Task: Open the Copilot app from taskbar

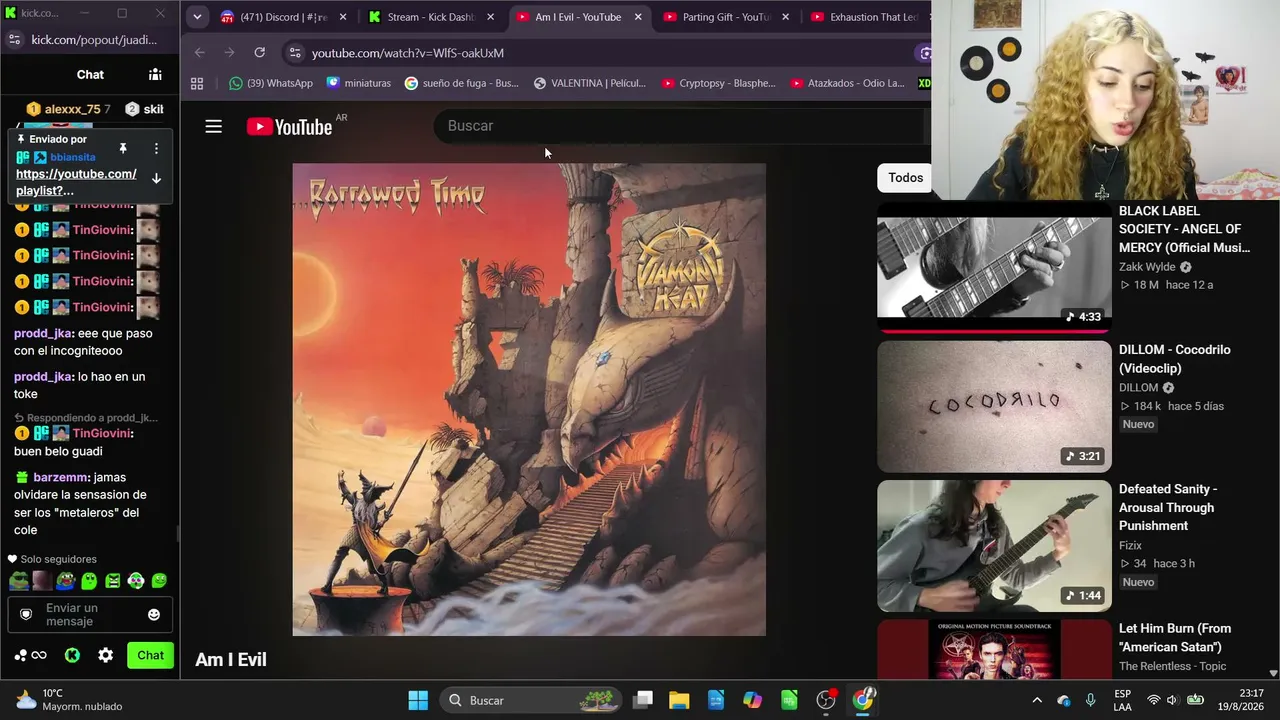Action: click(x=752, y=700)
